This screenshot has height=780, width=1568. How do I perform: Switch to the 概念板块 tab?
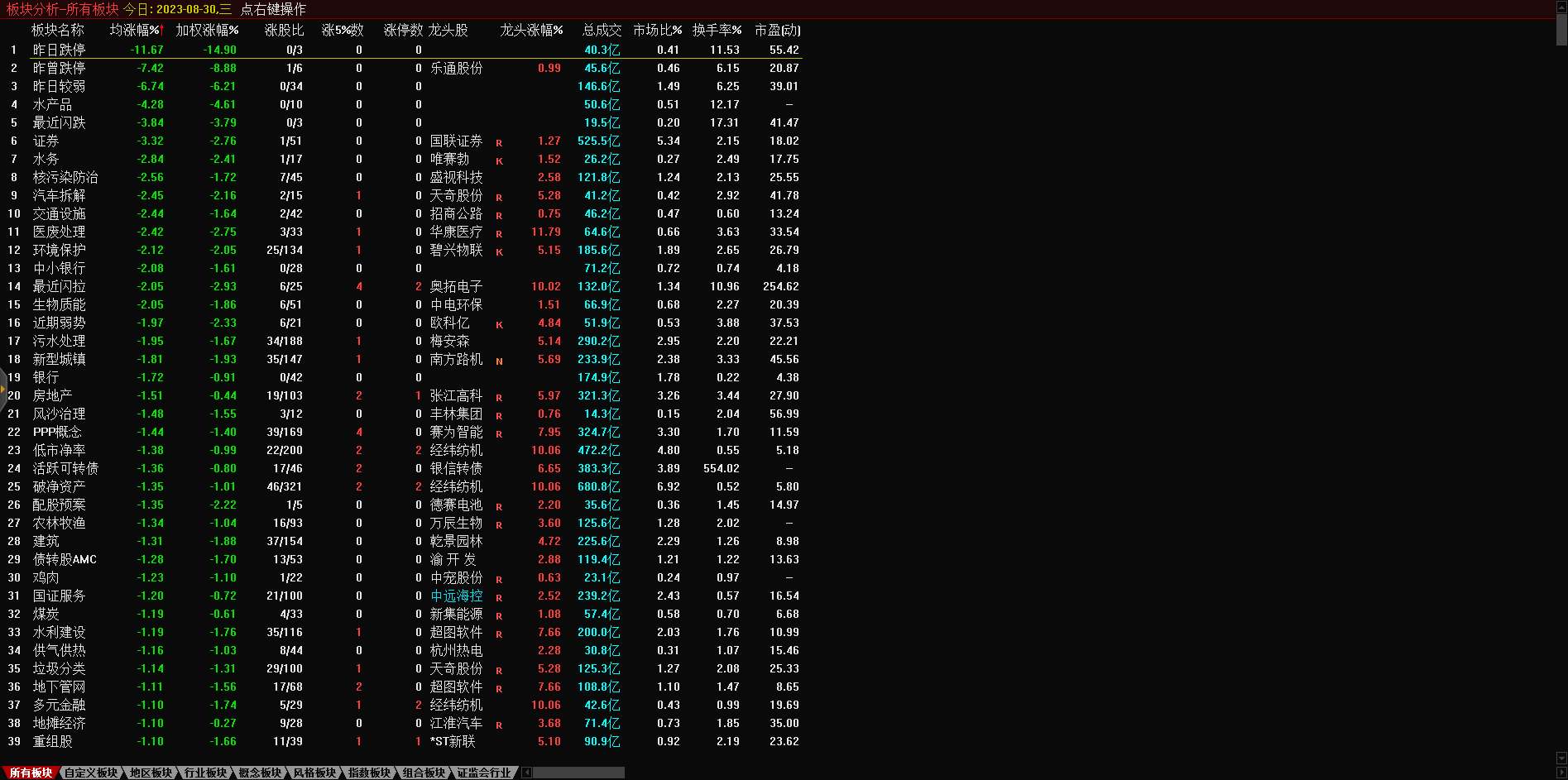[x=260, y=773]
